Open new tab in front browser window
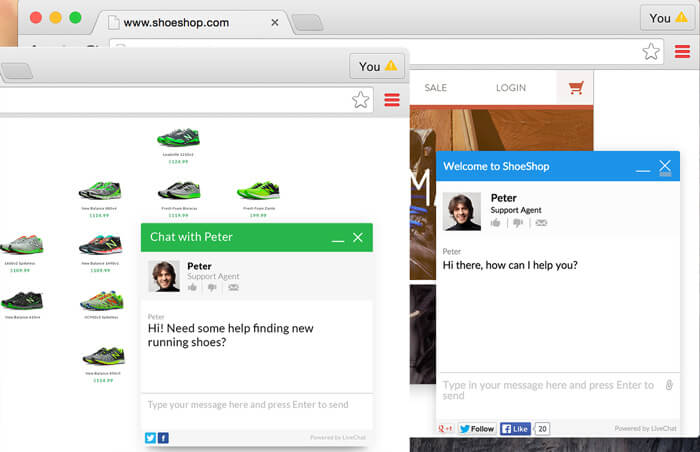 17,71
